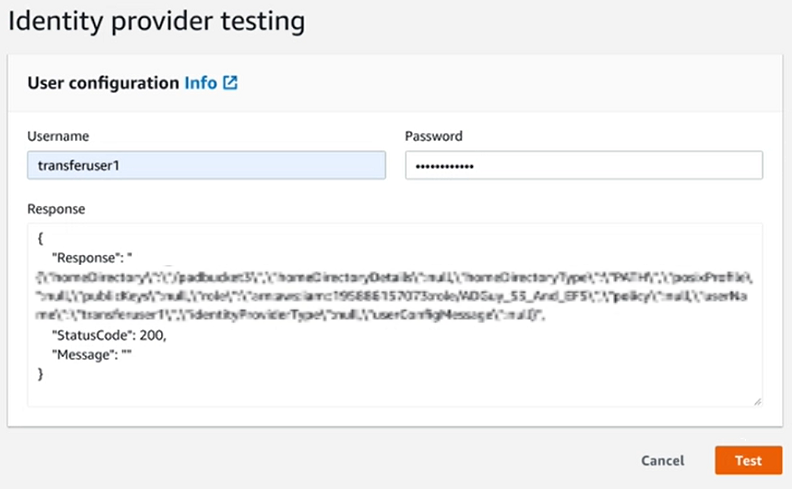Screen dimensions: 792x489
Task: Click the opening brace of the JSON response
Action: [x=39, y=240]
